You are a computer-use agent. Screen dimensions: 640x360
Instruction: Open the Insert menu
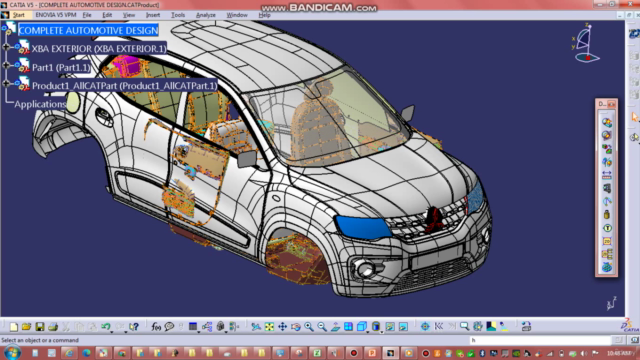coord(153,15)
